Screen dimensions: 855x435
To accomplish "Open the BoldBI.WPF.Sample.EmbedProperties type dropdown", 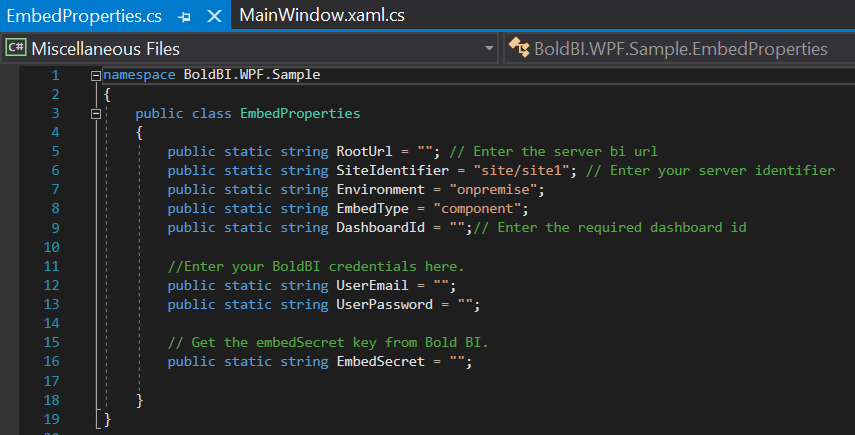I will [x=680, y=48].
